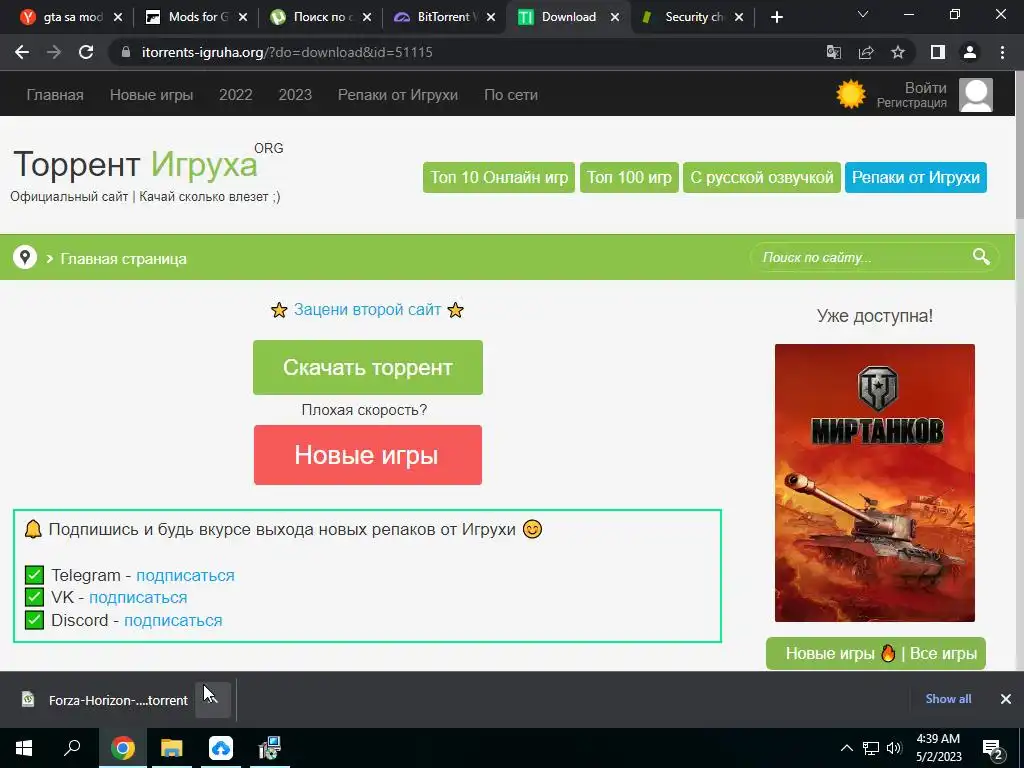Open the tab search chevron in the title bar

point(863,14)
